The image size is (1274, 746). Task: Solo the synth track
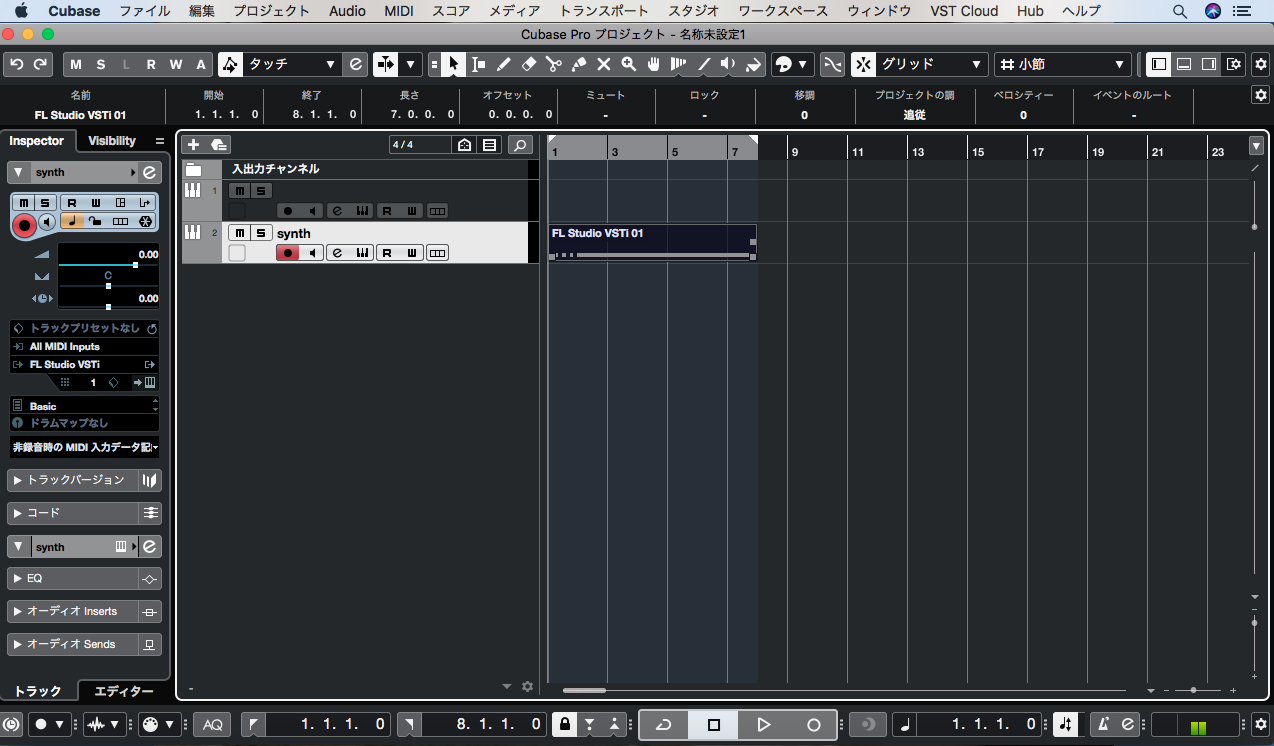pos(260,233)
